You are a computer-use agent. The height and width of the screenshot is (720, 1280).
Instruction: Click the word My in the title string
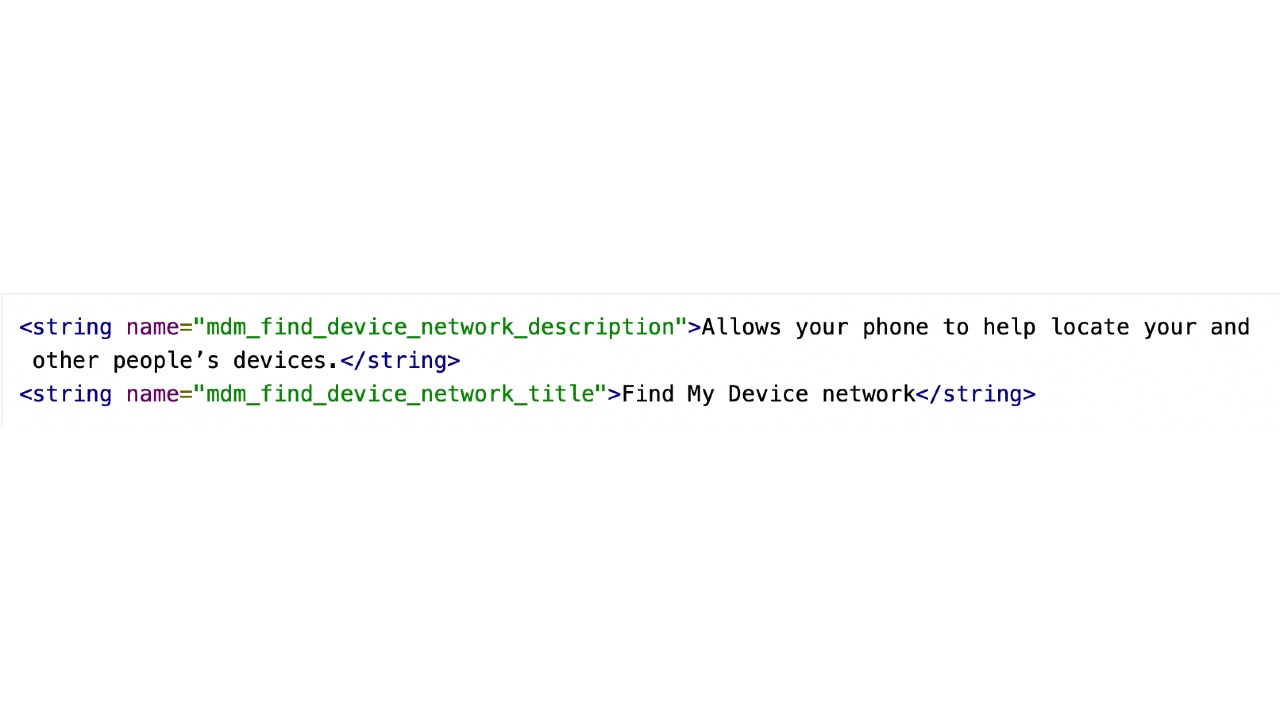701,394
